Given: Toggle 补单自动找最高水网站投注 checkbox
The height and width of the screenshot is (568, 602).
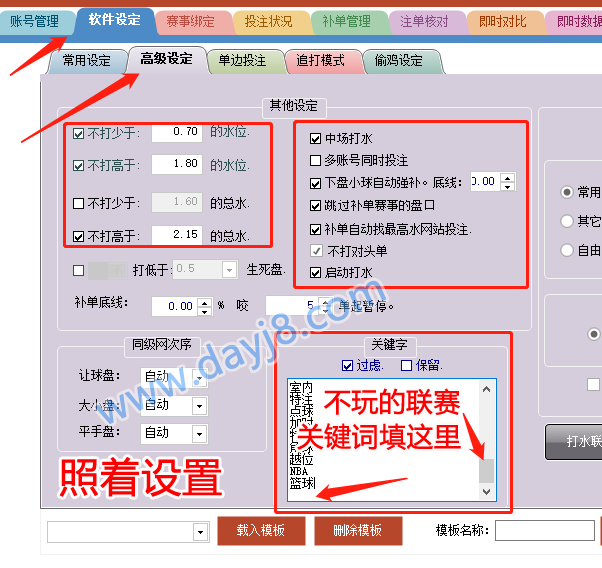Looking at the screenshot, I should [315, 230].
